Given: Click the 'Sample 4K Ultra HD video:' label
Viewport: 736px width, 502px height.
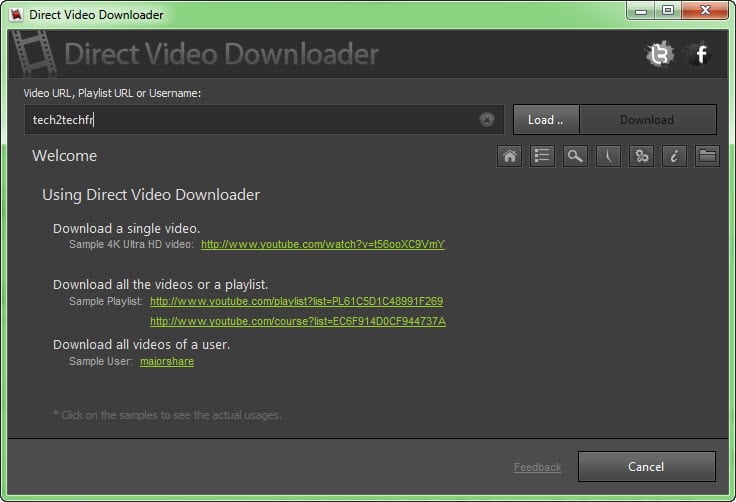Looking at the screenshot, I should coord(131,244).
